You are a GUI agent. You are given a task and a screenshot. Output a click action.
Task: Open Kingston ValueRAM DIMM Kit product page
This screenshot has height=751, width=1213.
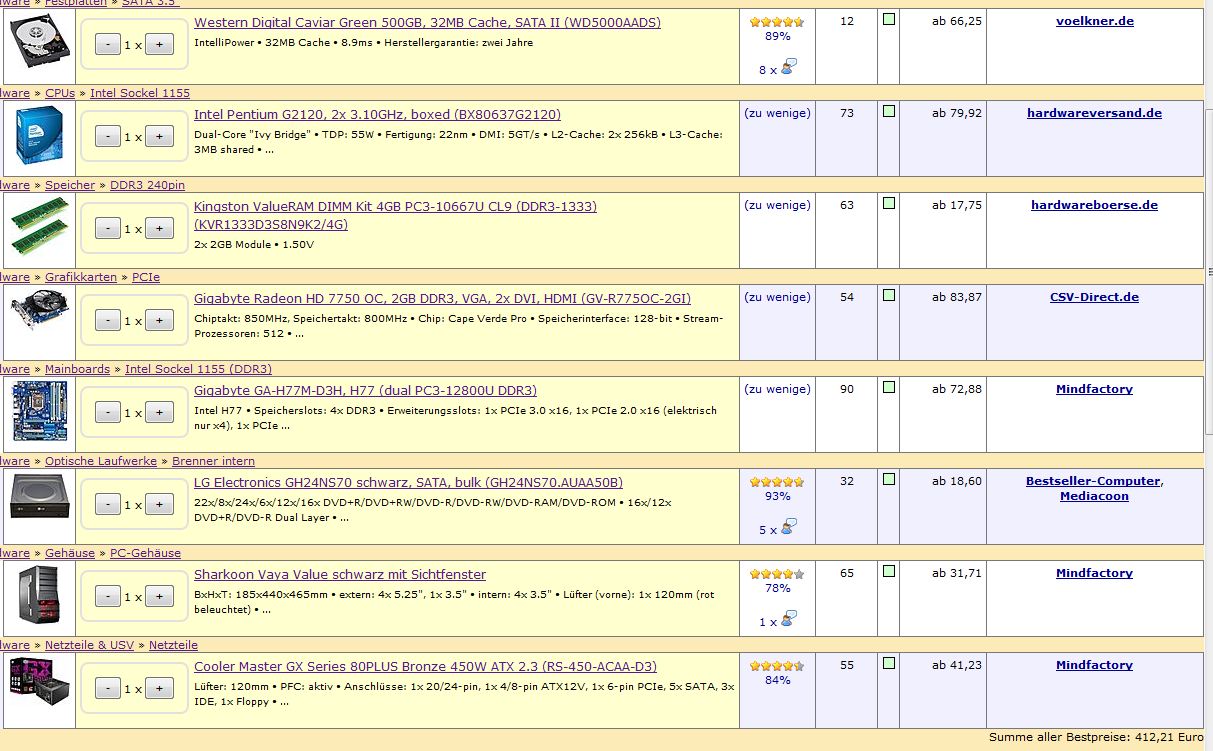click(x=395, y=207)
